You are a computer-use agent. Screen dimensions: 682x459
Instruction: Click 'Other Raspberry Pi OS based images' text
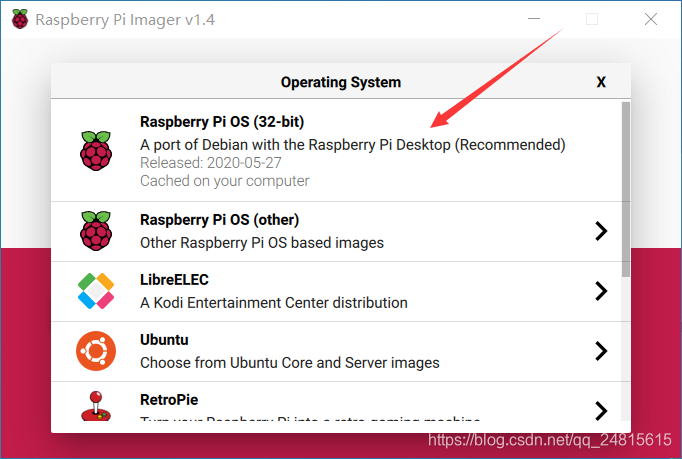point(262,243)
